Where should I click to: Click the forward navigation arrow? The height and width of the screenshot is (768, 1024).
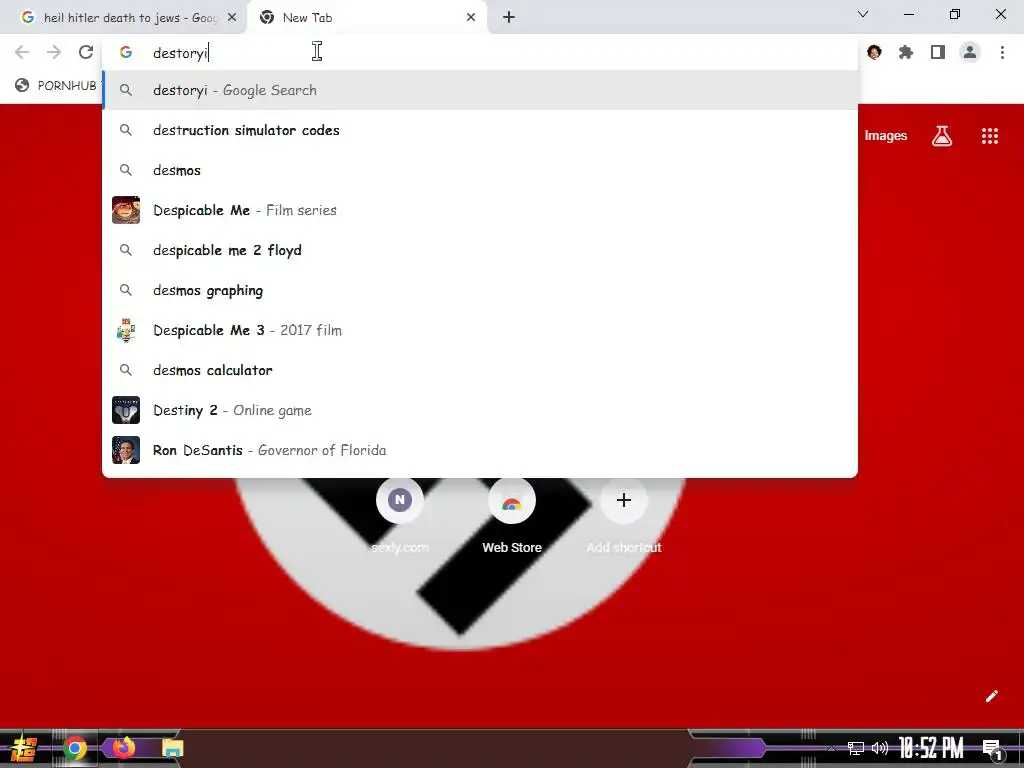tap(54, 52)
